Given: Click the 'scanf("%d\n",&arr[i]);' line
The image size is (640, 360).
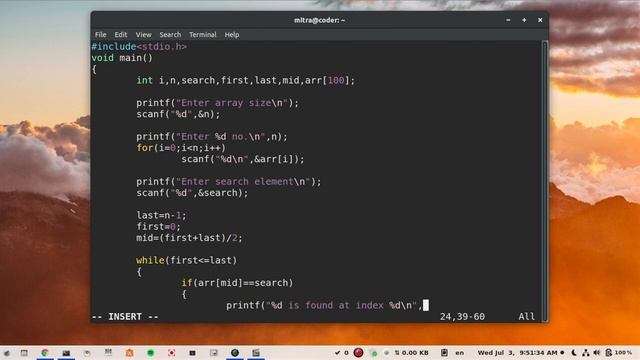Looking at the screenshot, I should (x=243, y=159).
